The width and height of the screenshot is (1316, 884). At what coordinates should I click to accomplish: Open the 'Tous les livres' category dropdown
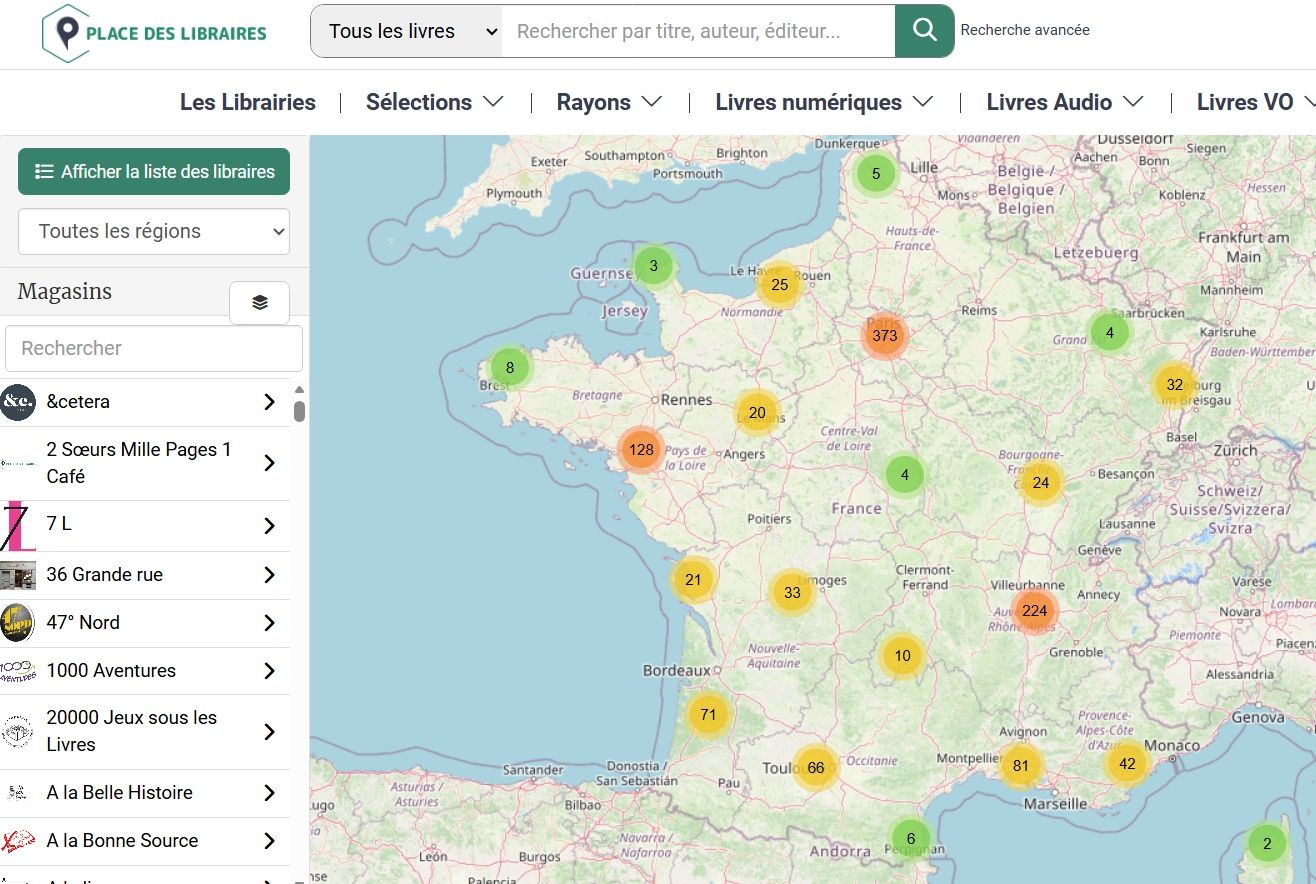406,31
